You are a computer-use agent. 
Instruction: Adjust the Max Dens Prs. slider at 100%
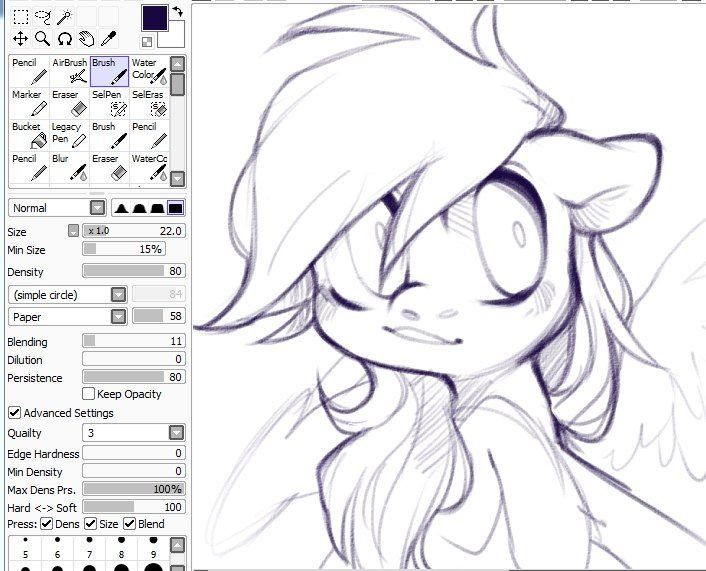point(134,489)
